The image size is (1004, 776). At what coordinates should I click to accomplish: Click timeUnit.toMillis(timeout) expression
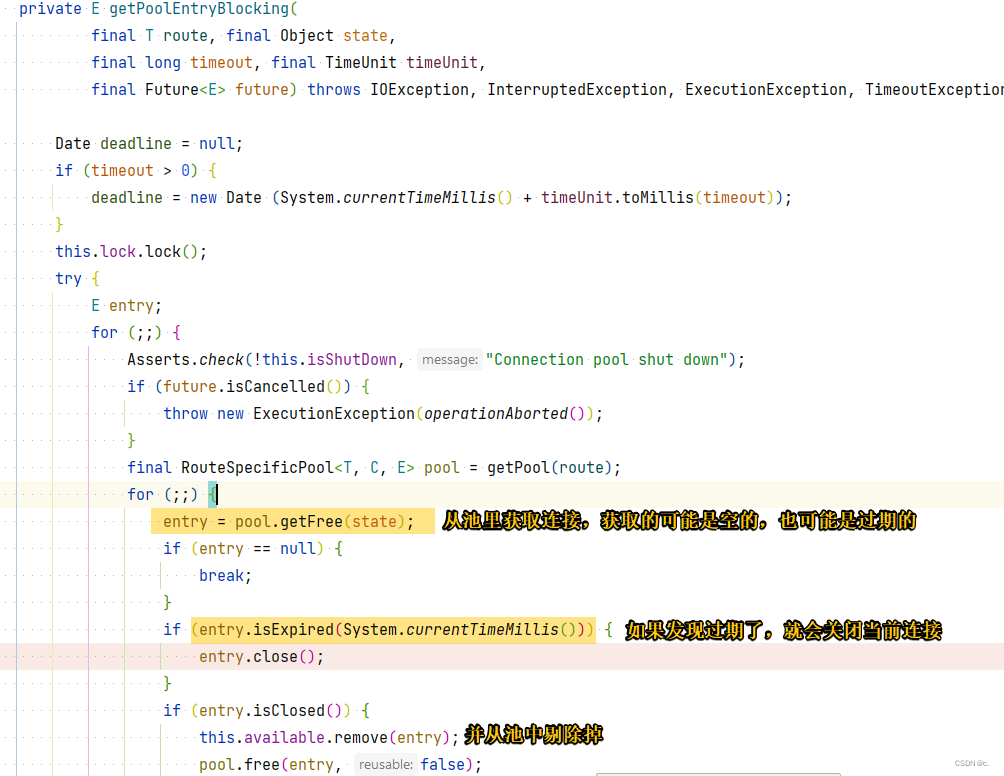[x=658, y=198]
